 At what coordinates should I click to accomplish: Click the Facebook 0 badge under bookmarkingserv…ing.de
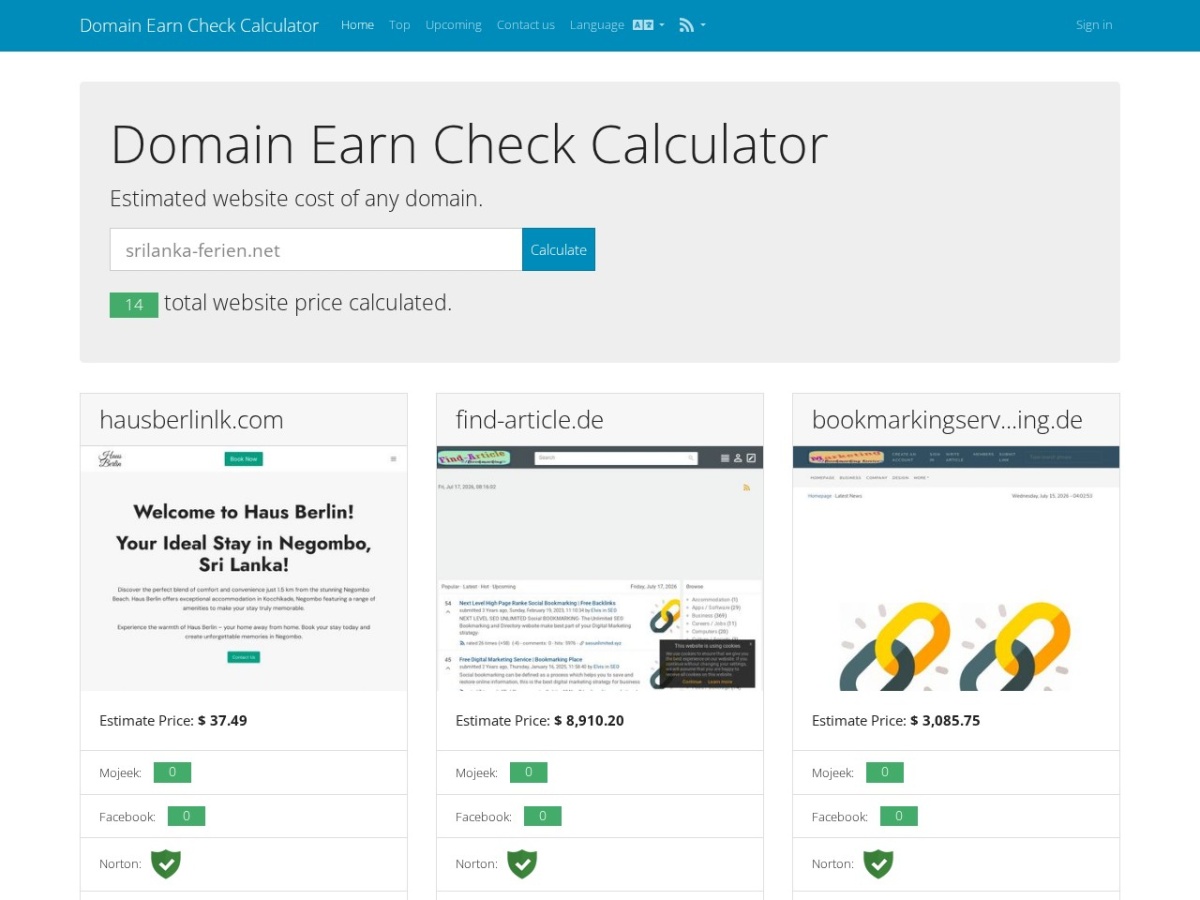coord(898,816)
